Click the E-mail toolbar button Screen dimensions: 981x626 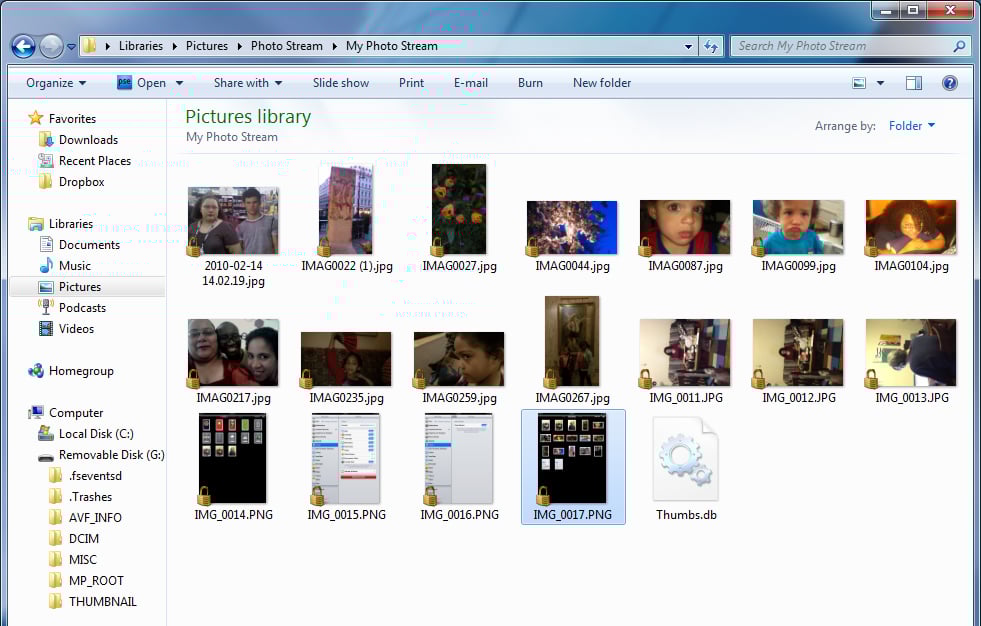[x=470, y=83]
